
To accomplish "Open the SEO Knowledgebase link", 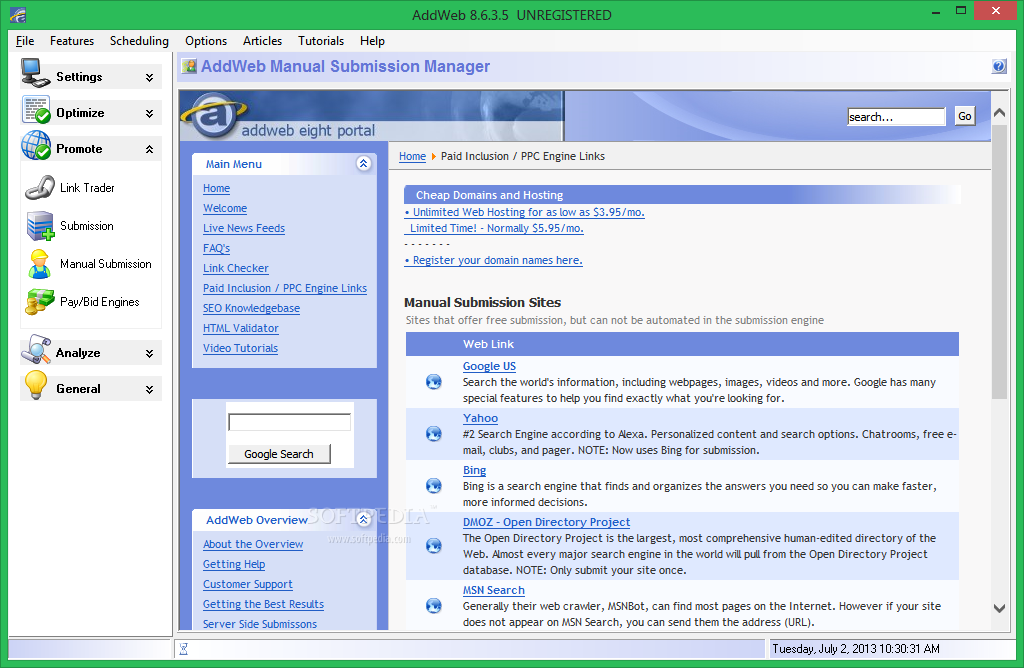I will tap(251, 308).
